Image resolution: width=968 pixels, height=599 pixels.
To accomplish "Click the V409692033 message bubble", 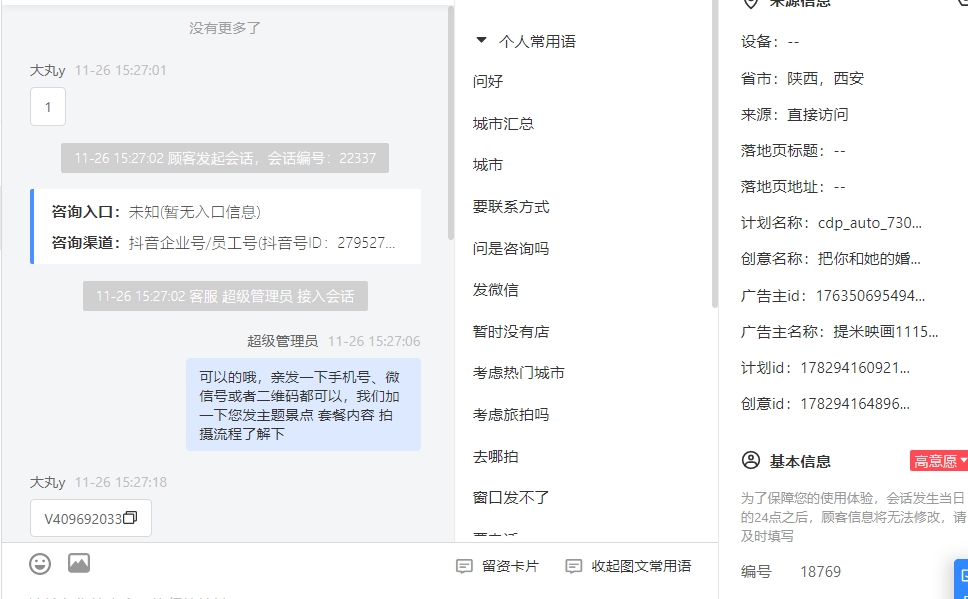I will pos(91,518).
